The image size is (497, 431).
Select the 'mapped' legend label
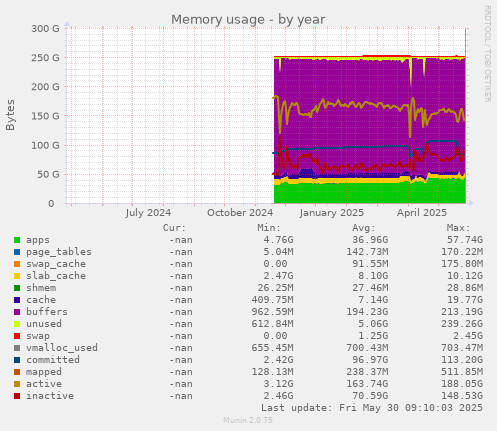[44, 372]
